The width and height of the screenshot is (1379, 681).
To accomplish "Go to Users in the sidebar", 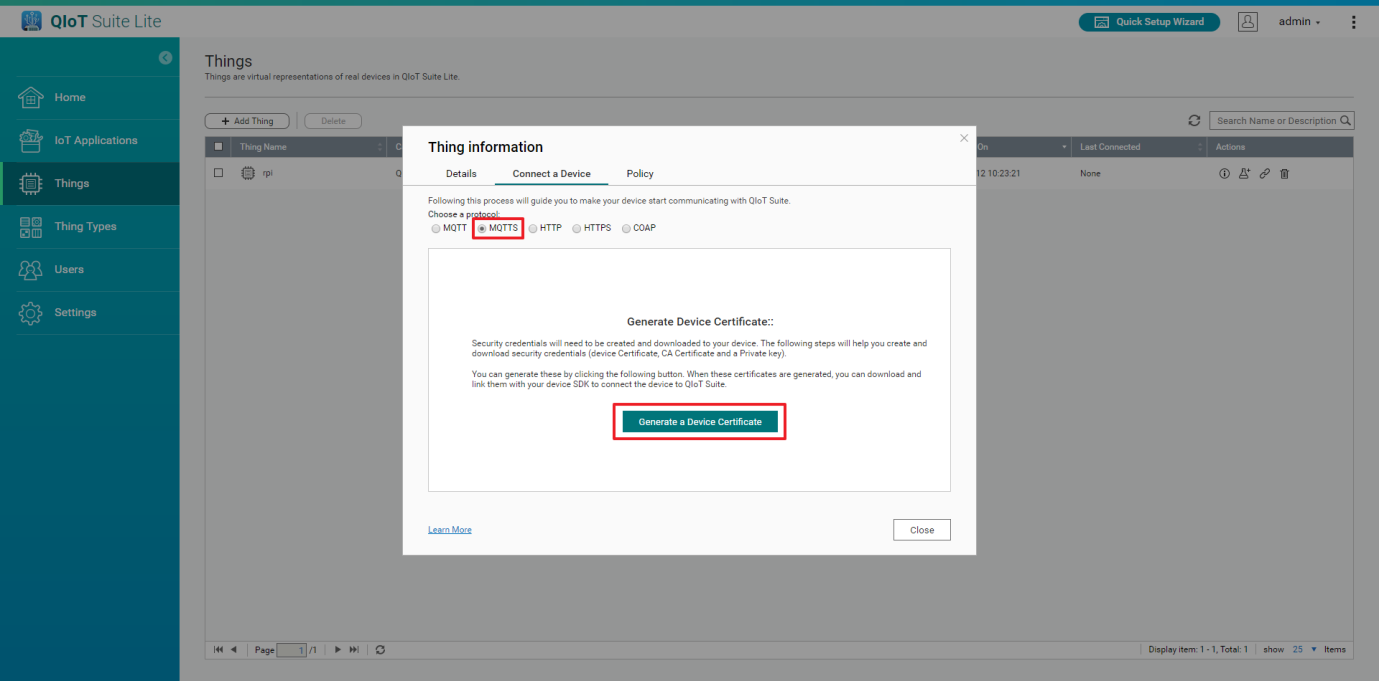I will 31,270.
